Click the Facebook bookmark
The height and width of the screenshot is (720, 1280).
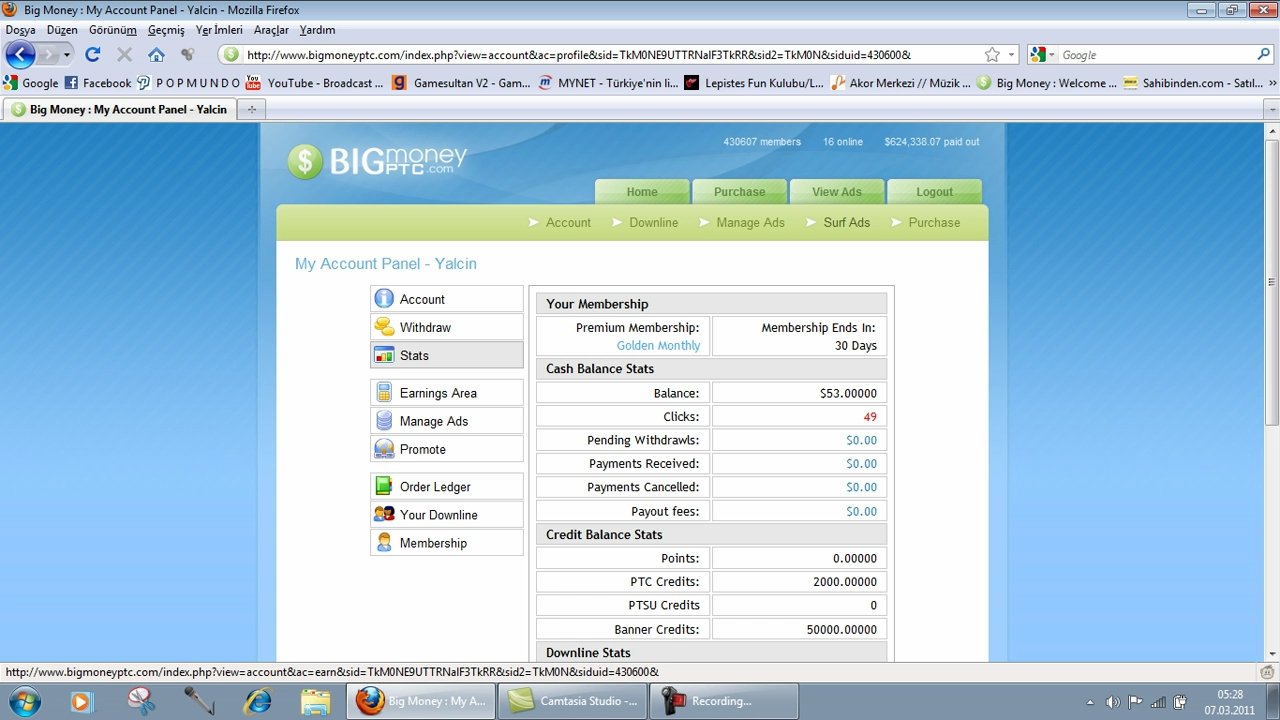(x=98, y=83)
